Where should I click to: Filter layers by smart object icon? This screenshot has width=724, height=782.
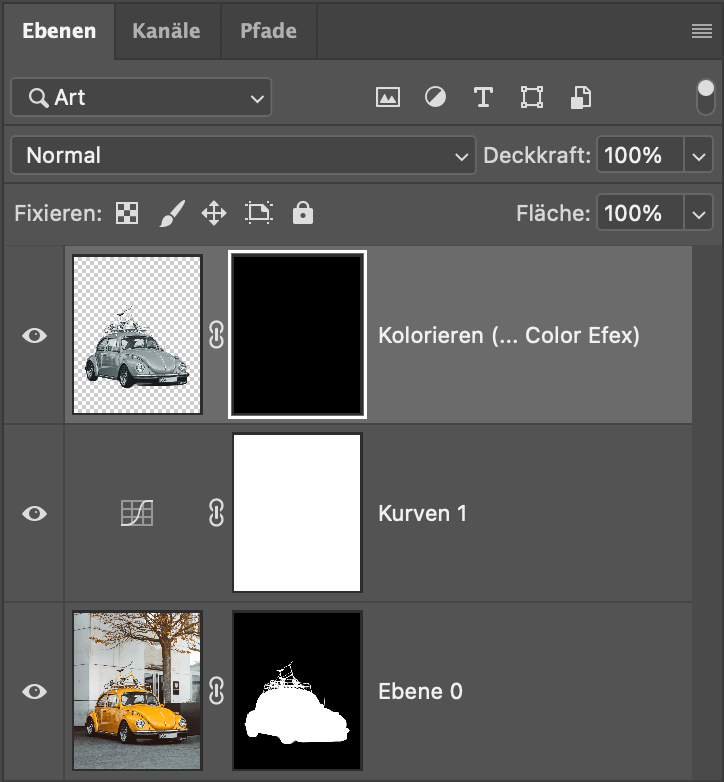pyautogui.click(x=580, y=97)
